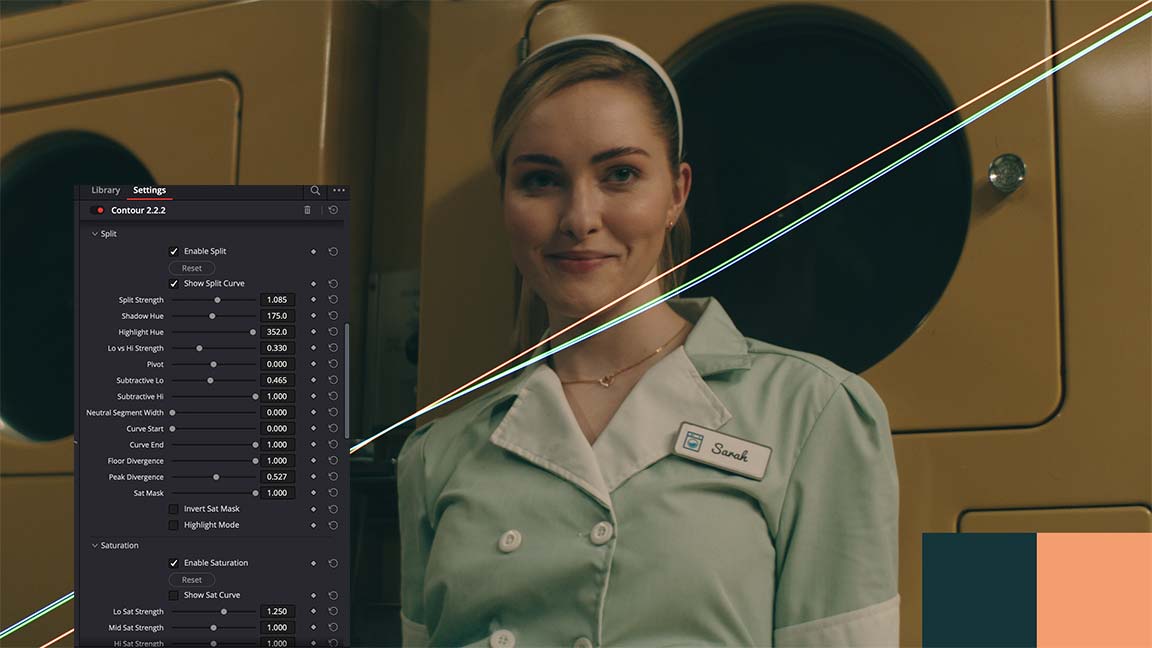This screenshot has width=1152, height=648.
Task: Click the Reset button under Enable Saturation
Action: 191,580
